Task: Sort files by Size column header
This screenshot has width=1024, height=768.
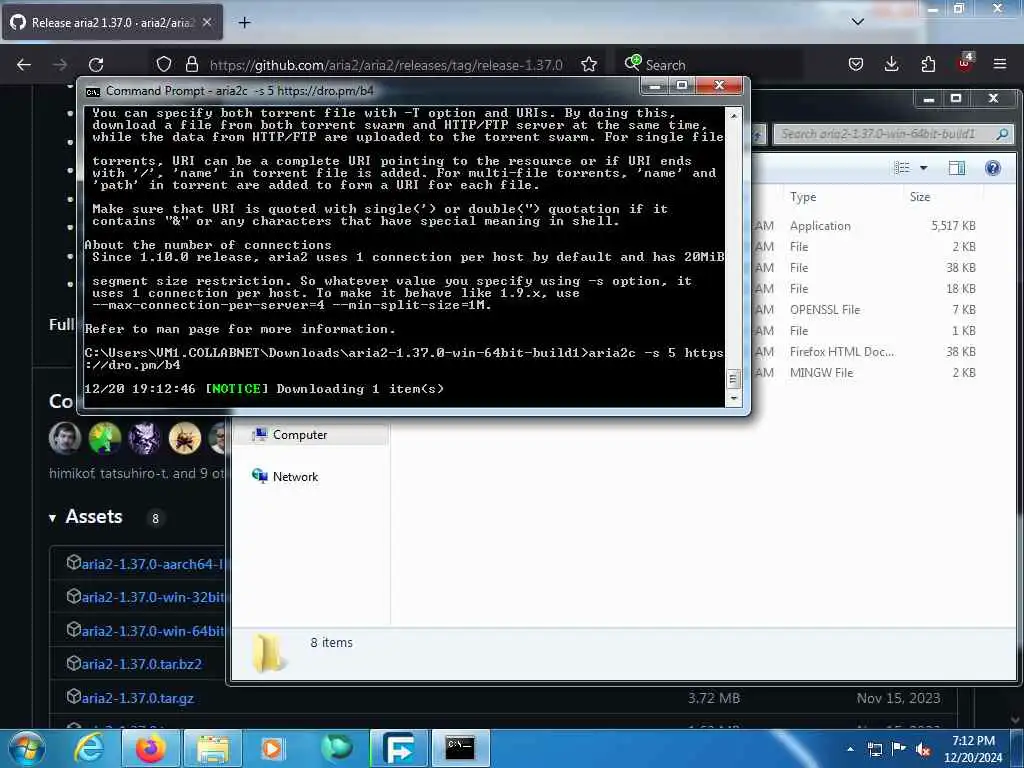Action: [x=920, y=197]
